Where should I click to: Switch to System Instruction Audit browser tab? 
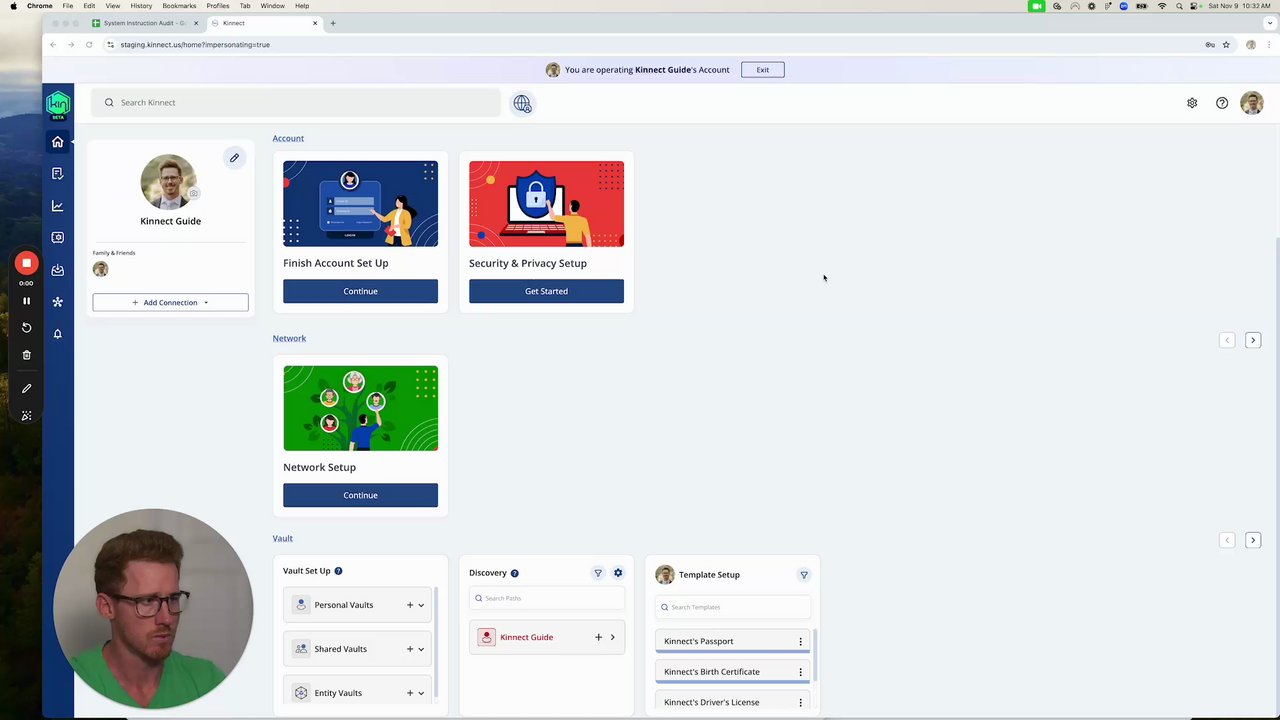[143, 23]
